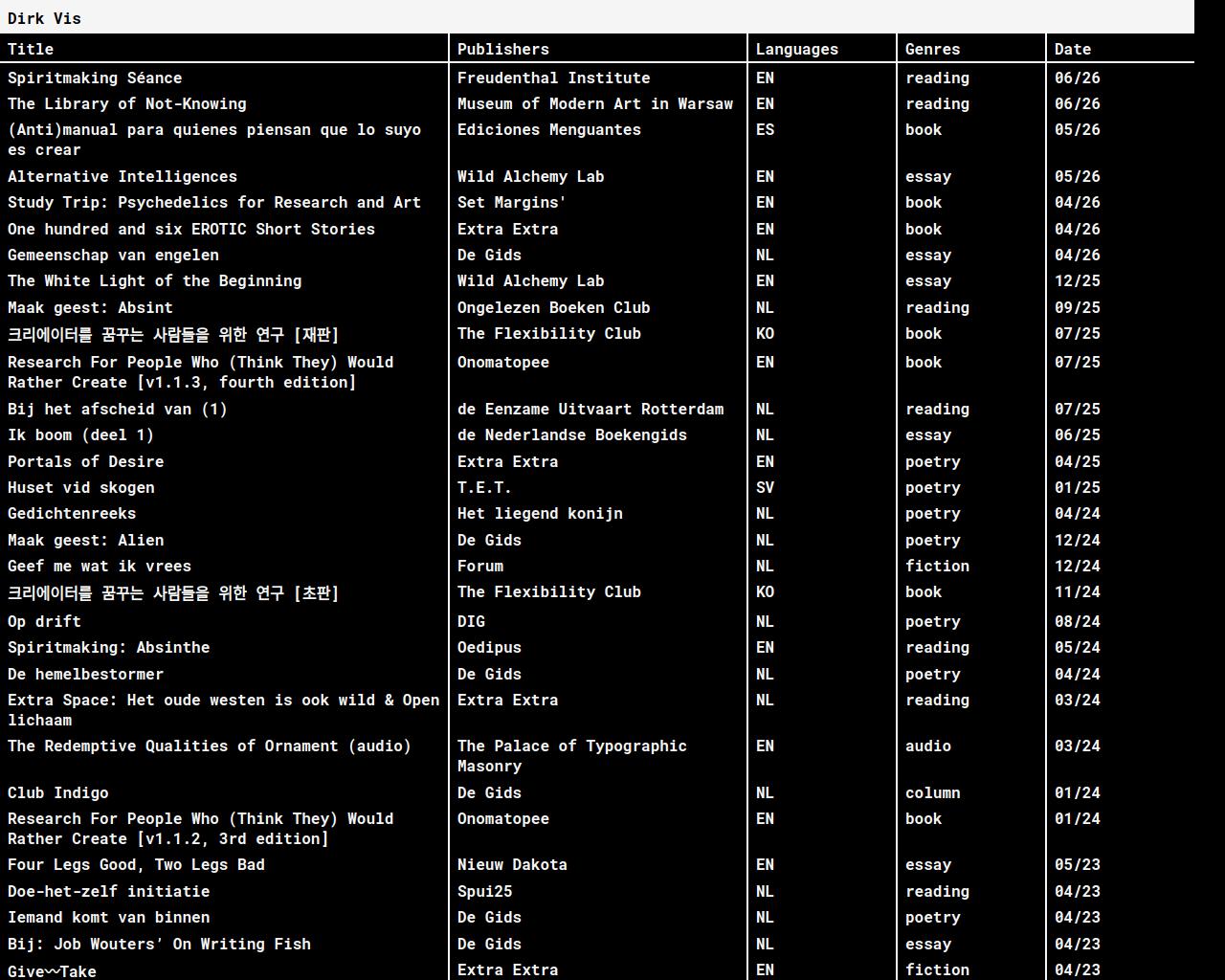1225x980 pixels.
Task: Open Study Trip: Psychedelics for Research and Art
Action: coord(214,202)
